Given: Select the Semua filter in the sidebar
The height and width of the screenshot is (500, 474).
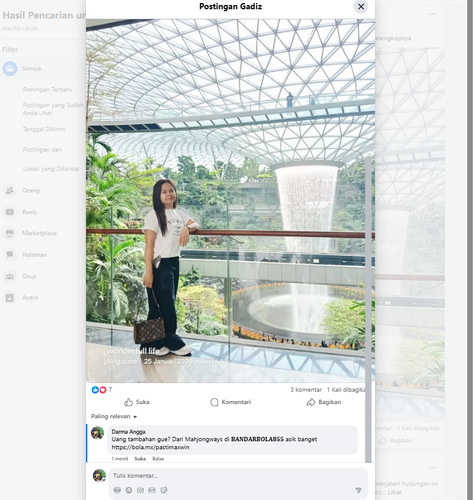Looking at the screenshot, I should [x=43, y=69].
